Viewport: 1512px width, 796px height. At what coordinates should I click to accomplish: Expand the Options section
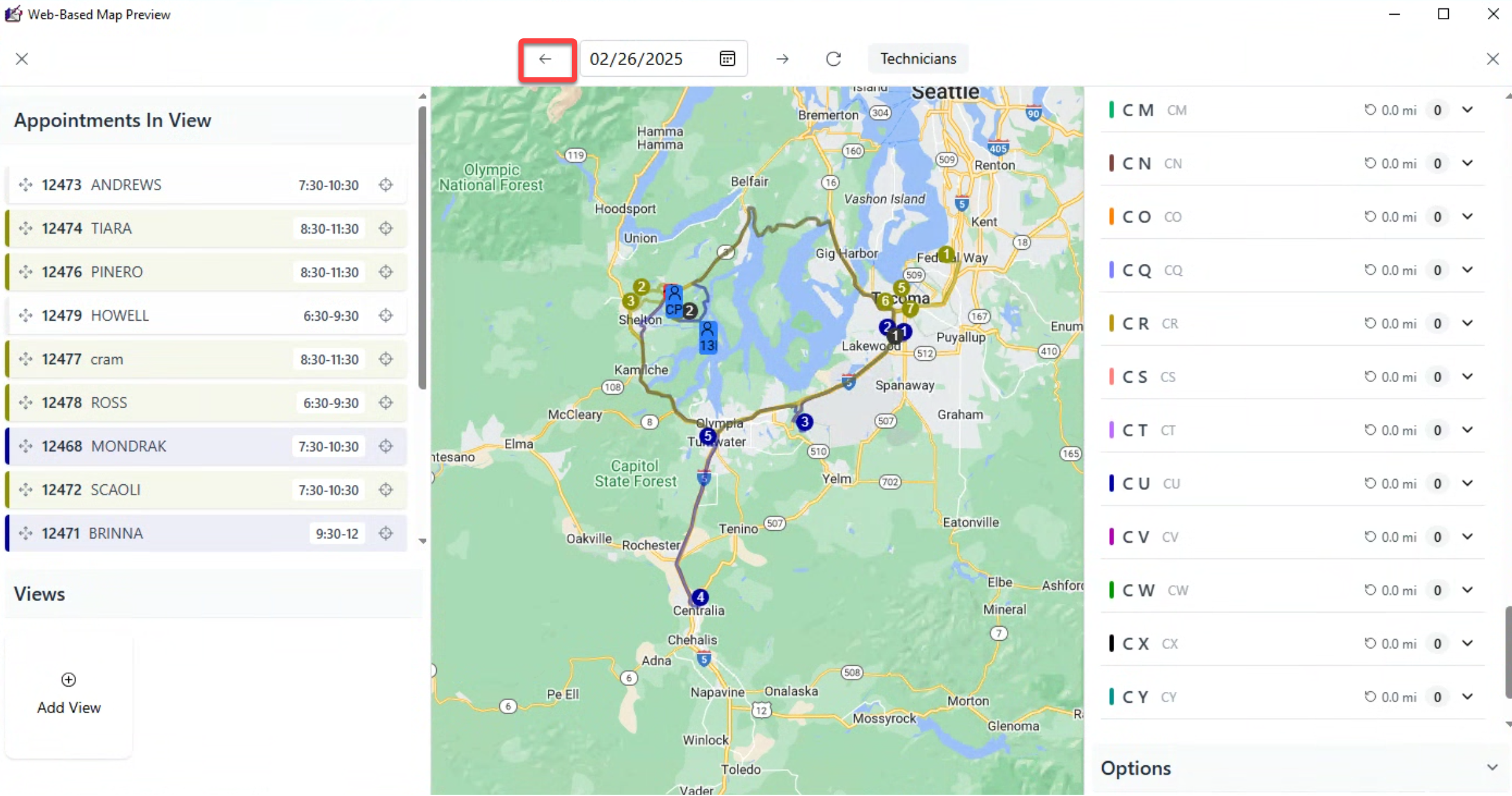(x=1492, y=768)
